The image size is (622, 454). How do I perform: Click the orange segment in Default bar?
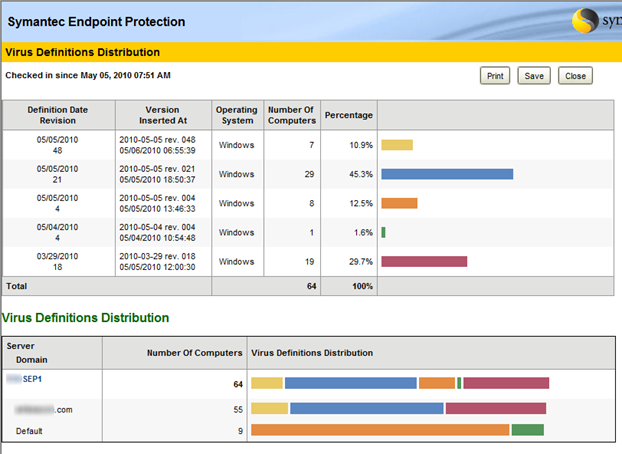pos(380,430)
